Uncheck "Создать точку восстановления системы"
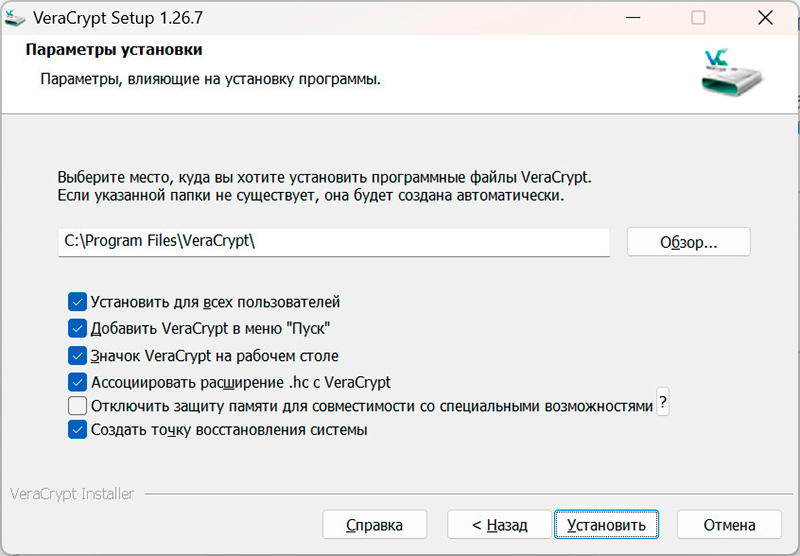The width and height of the screenshot is (800, 556). [77, 430]
